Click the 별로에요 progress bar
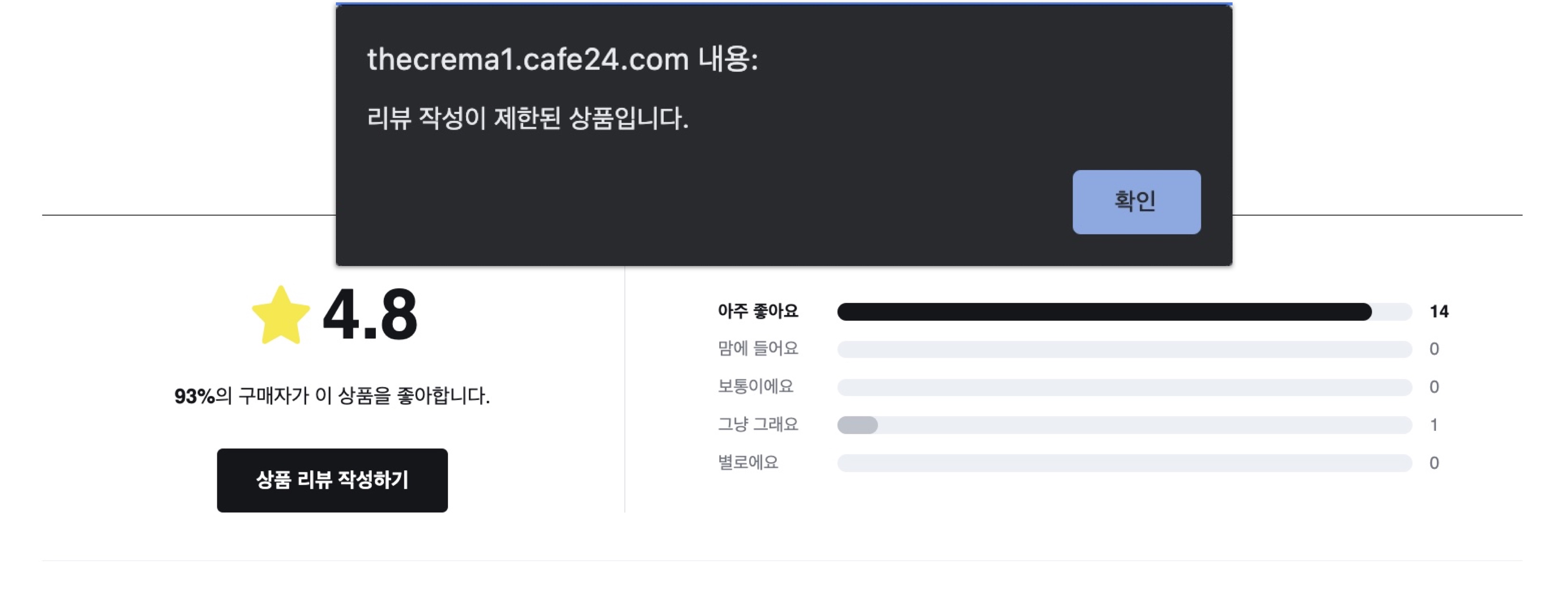Viewport: 1568px width, 608px height. [x=1124, y=463]
